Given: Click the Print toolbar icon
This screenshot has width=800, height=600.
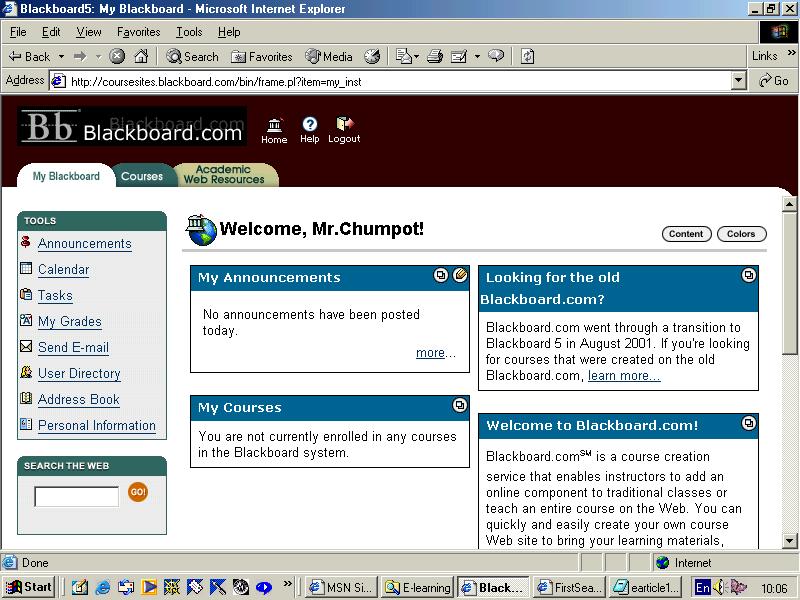Looking at the screenshot, I should pyautogui.click(x=435, y=56).
